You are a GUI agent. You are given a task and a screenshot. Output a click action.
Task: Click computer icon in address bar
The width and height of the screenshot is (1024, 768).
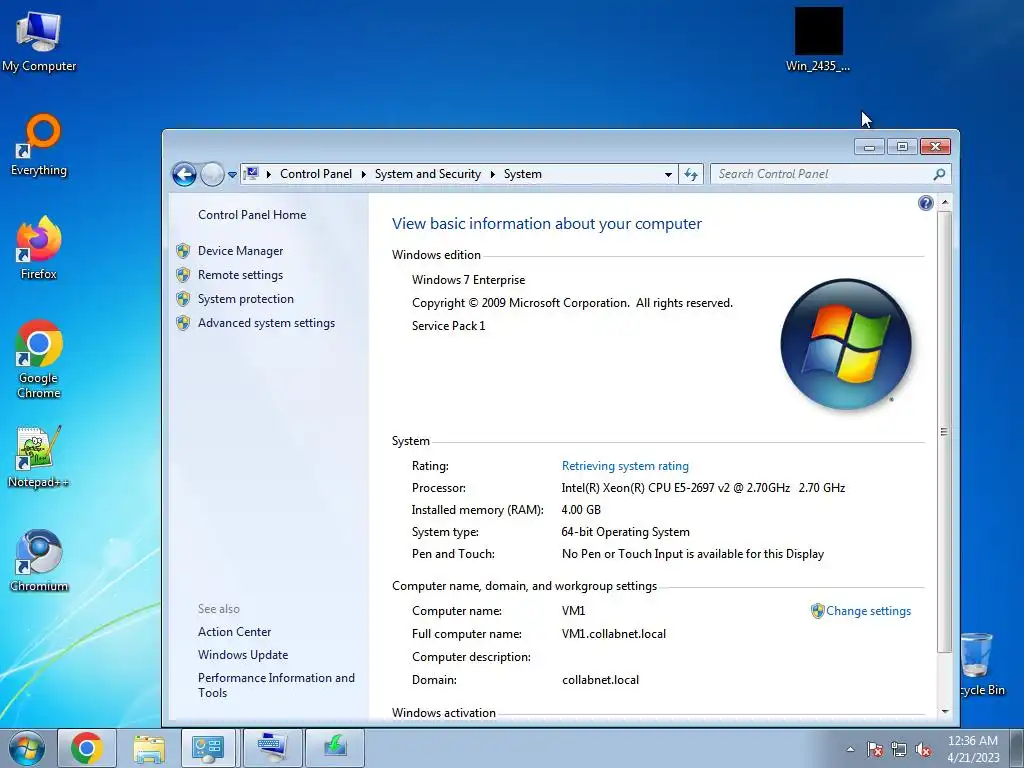(x=251, y=174)
